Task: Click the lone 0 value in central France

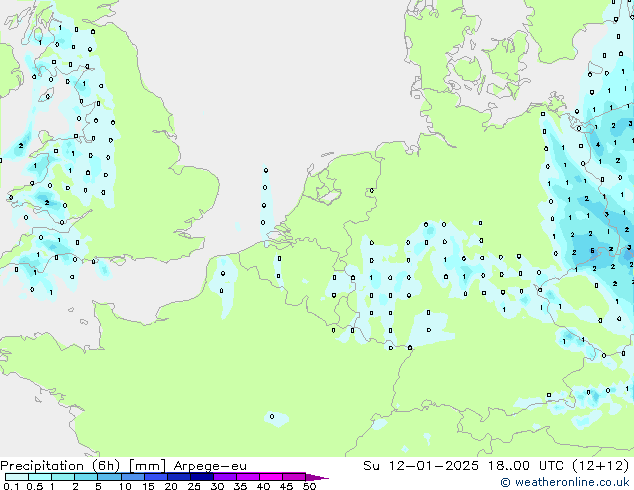Action: [x=272, y=416]
